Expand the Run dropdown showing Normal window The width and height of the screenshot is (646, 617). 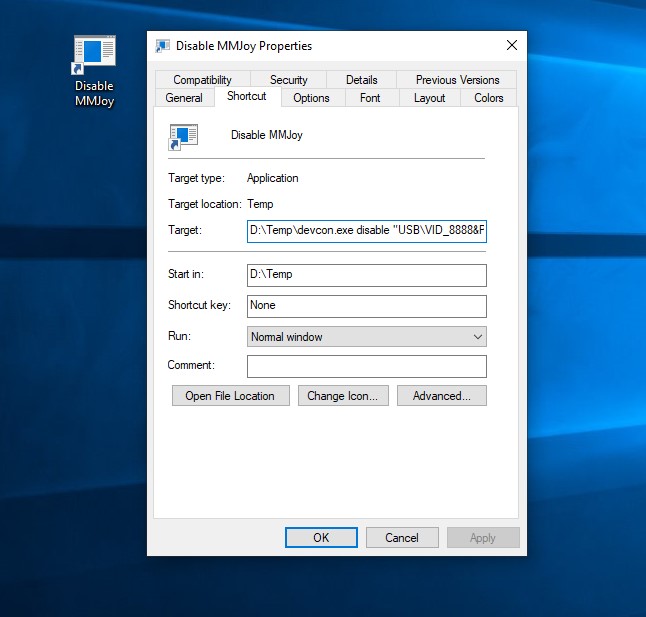tap(367, 337)
